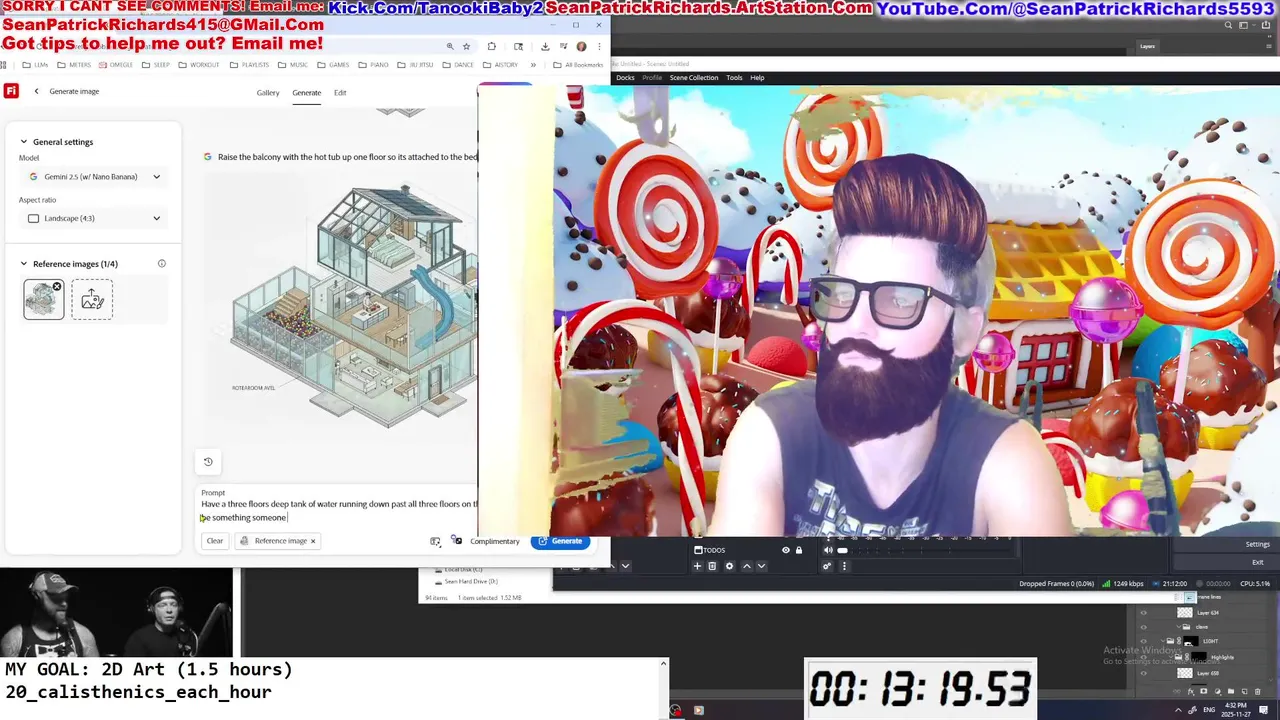Open the All Bookmarks folder
This screenshot has width=1280, height=720.
(x=578, y=65)
